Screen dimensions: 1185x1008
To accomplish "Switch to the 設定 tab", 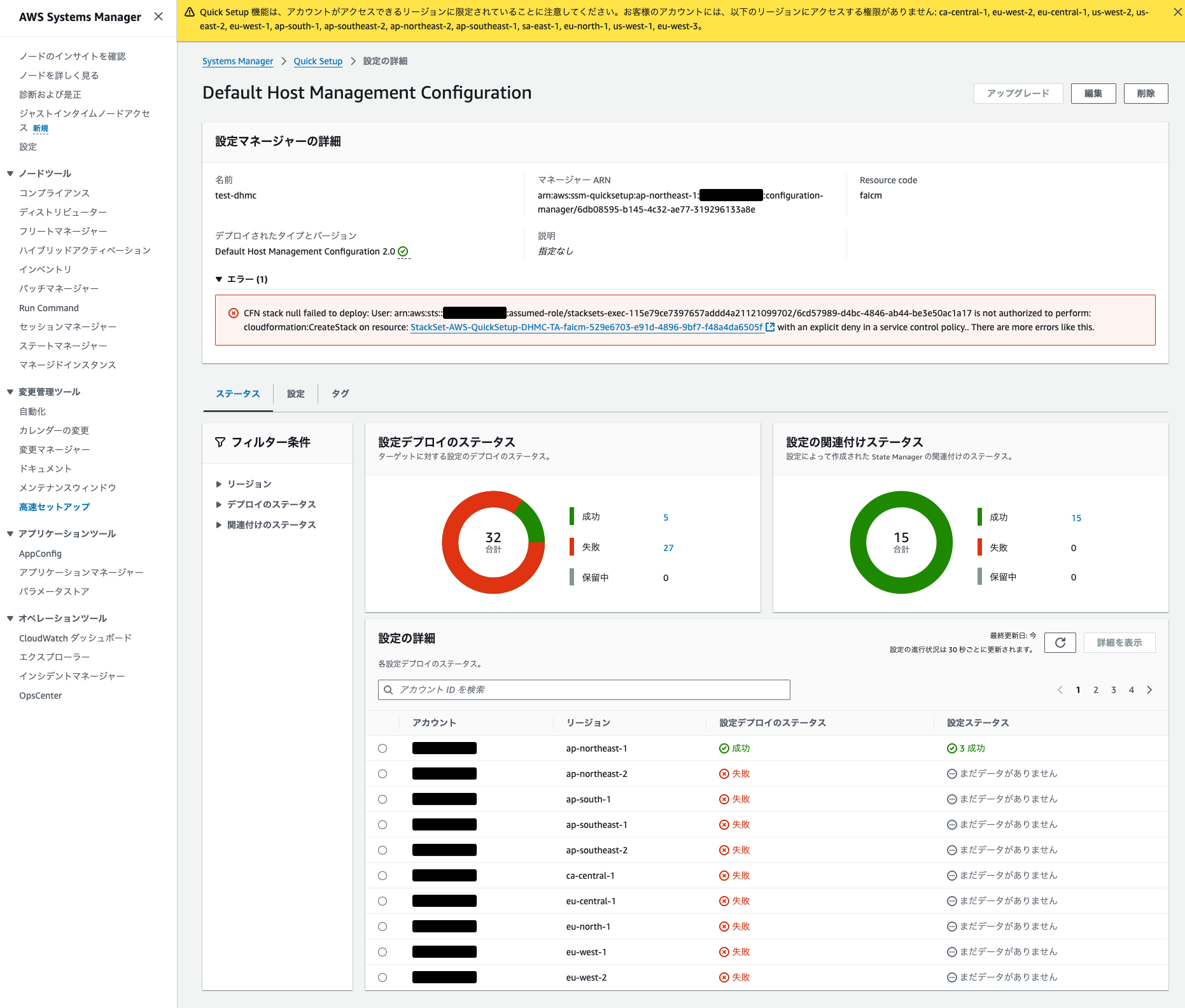I will [x=296, y=394].
